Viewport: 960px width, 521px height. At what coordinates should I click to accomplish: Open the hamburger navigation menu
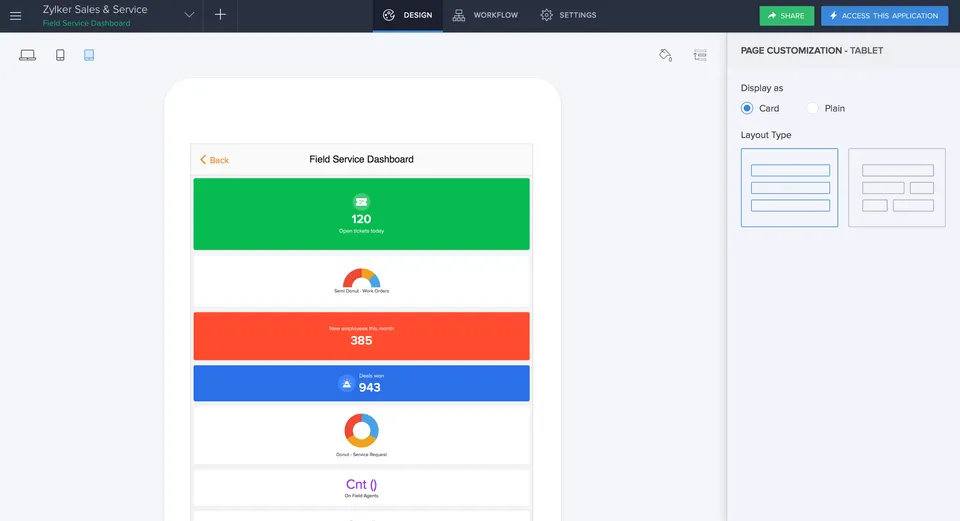coord(16,16)
